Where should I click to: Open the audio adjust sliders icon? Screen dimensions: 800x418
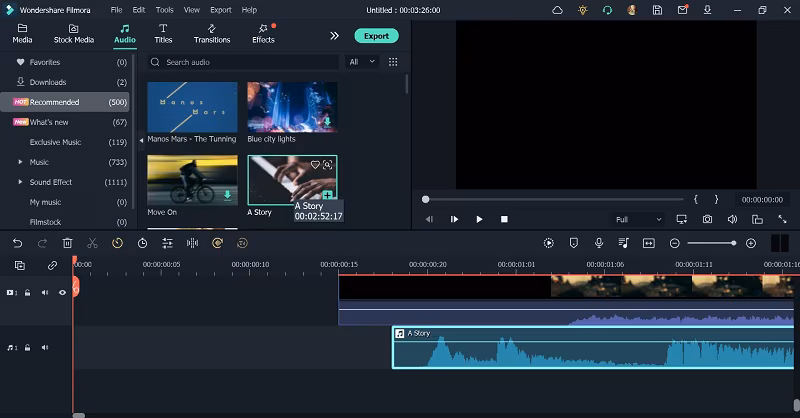(167, 243)
